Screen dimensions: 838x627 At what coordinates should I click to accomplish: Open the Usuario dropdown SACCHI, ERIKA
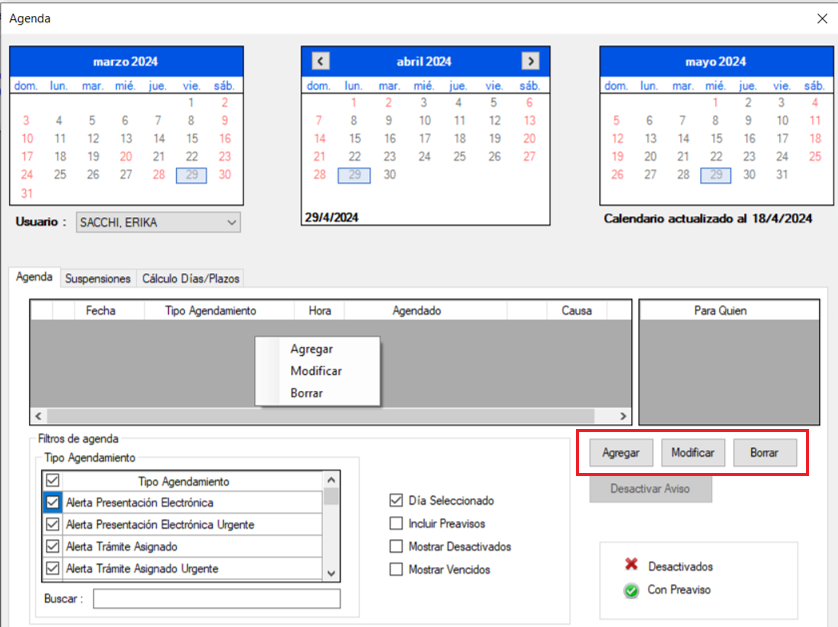(158, 222)
